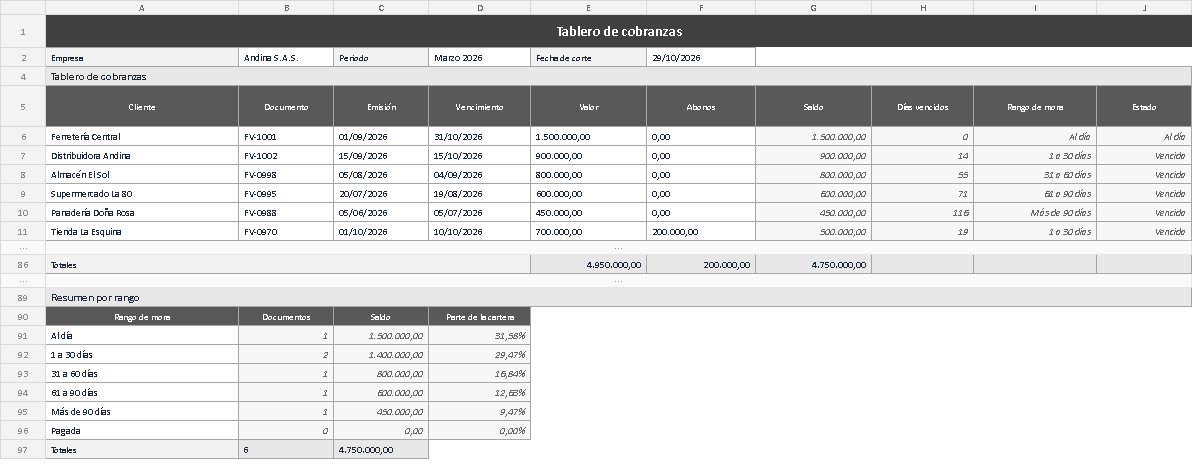Screen dimensions: 1204x471
Task: Click the due date '04/09/2026'
Action: coord(480,175)
